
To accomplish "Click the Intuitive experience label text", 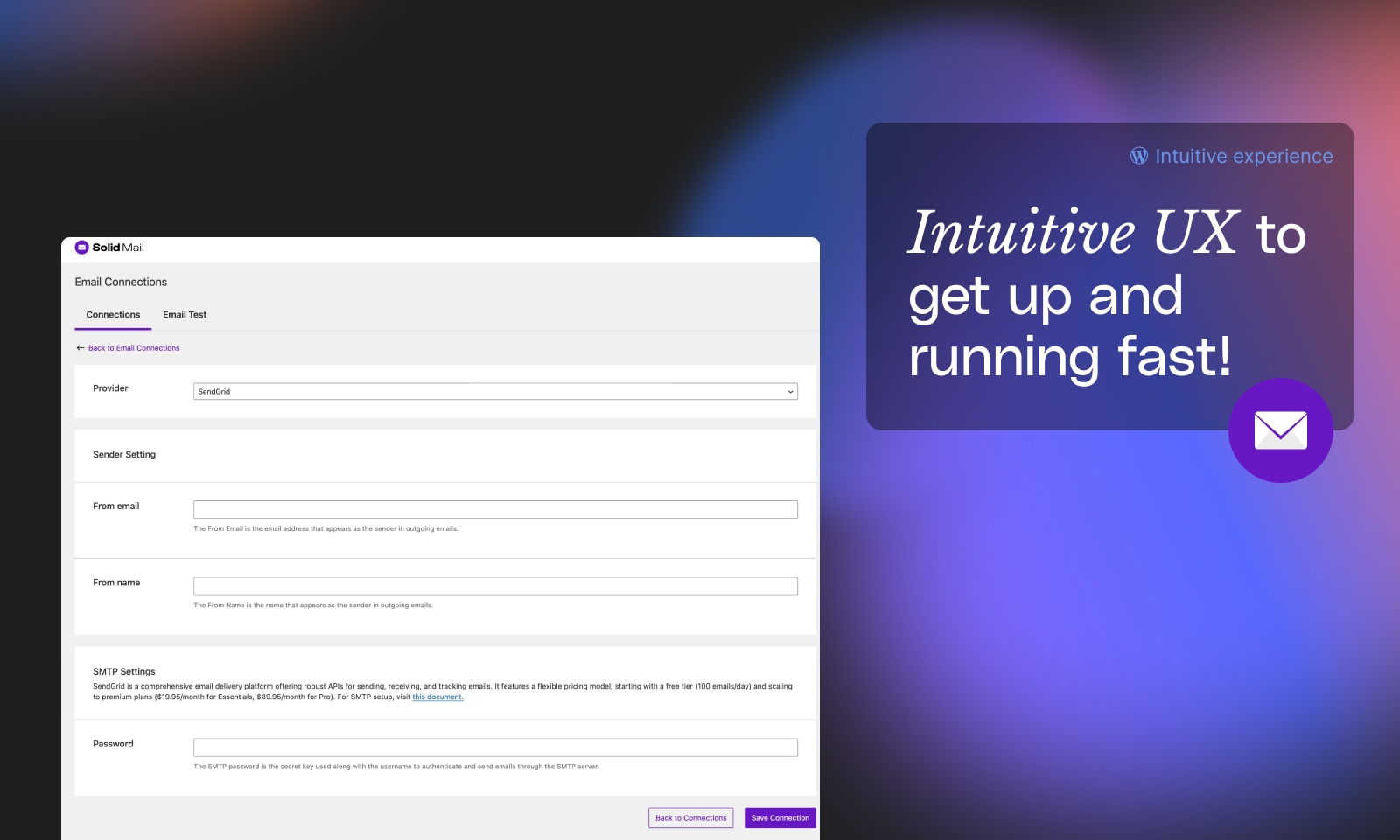I will pos(1243,156).
